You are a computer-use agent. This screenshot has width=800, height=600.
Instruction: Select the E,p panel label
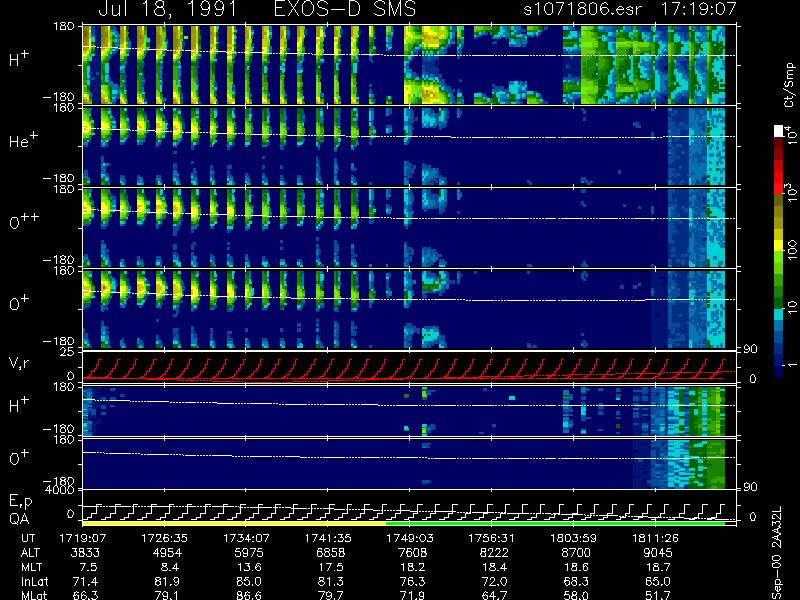pyautogui.click(x=20, y=502)
